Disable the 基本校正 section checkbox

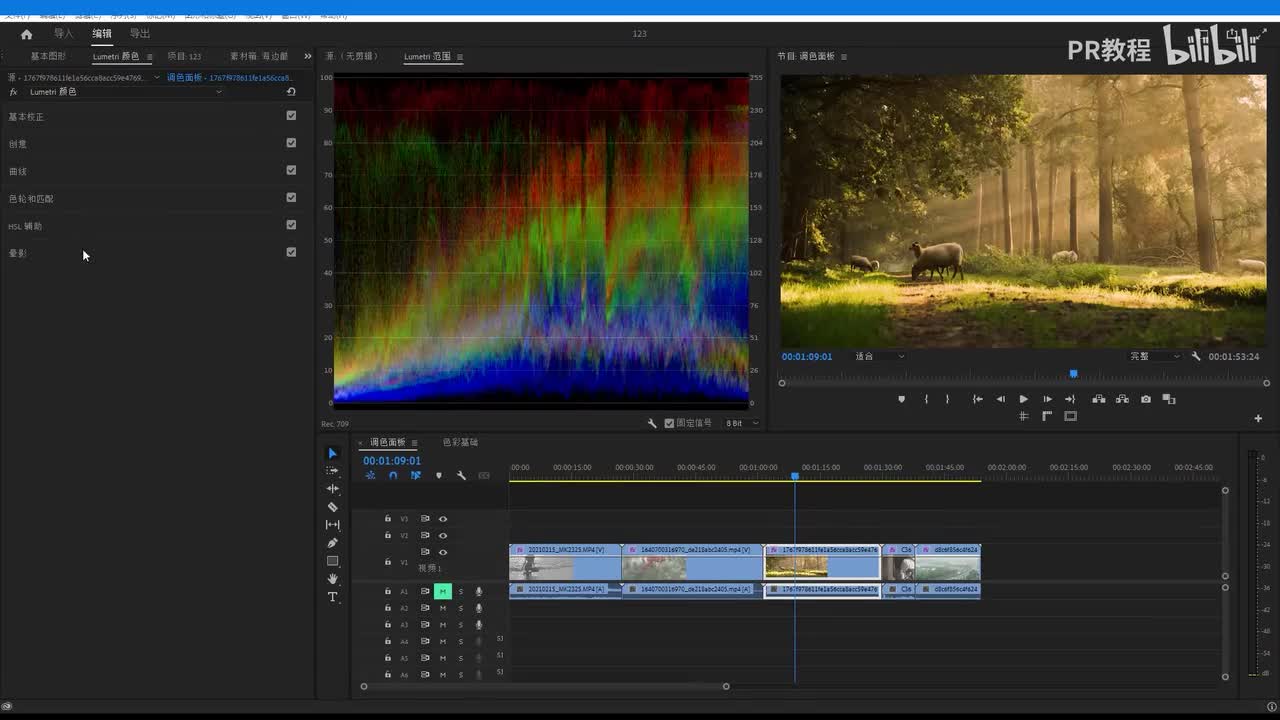(291, 116)
